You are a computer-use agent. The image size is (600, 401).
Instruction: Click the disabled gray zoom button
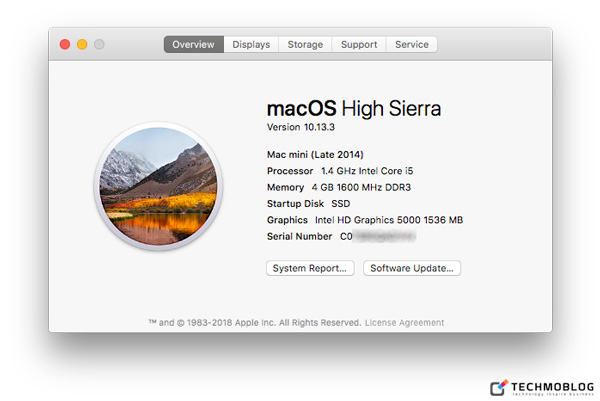point(99,44)
